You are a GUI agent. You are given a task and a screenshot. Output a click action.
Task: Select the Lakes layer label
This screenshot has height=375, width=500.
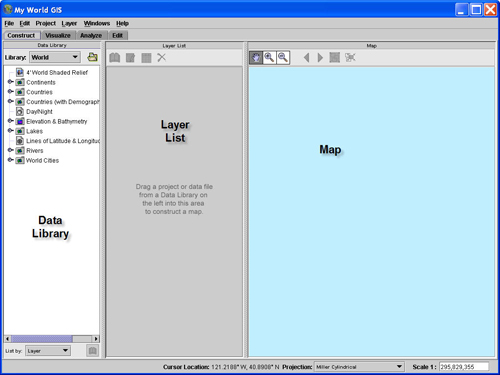coord(34,131)
